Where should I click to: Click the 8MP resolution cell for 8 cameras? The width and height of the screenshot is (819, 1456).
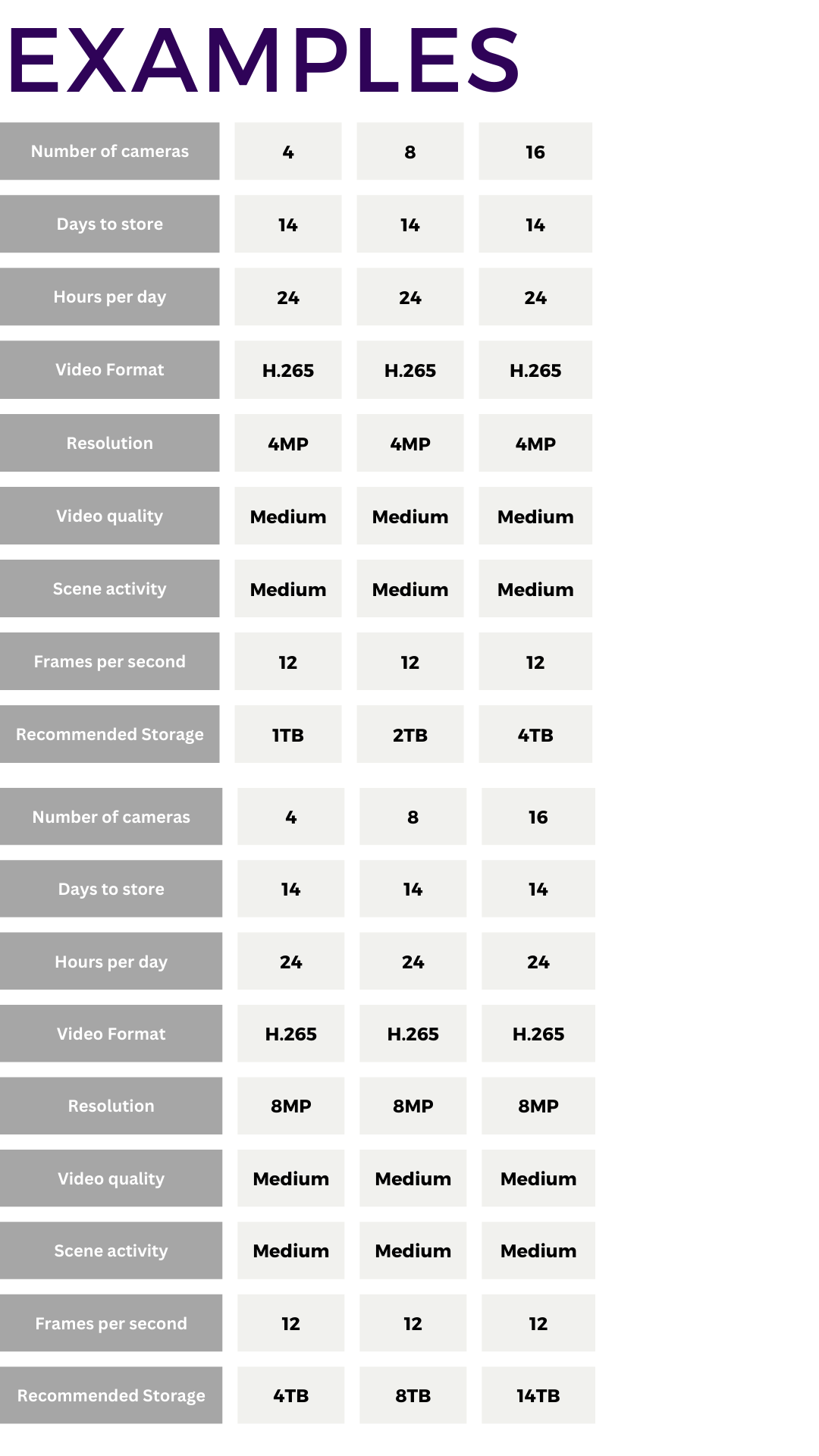[x=413, y=1106]
